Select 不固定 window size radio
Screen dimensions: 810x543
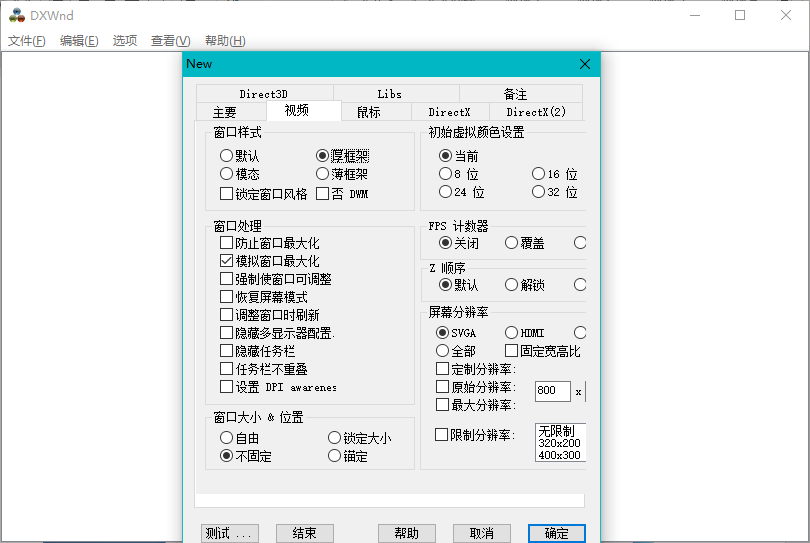[226, 456]
